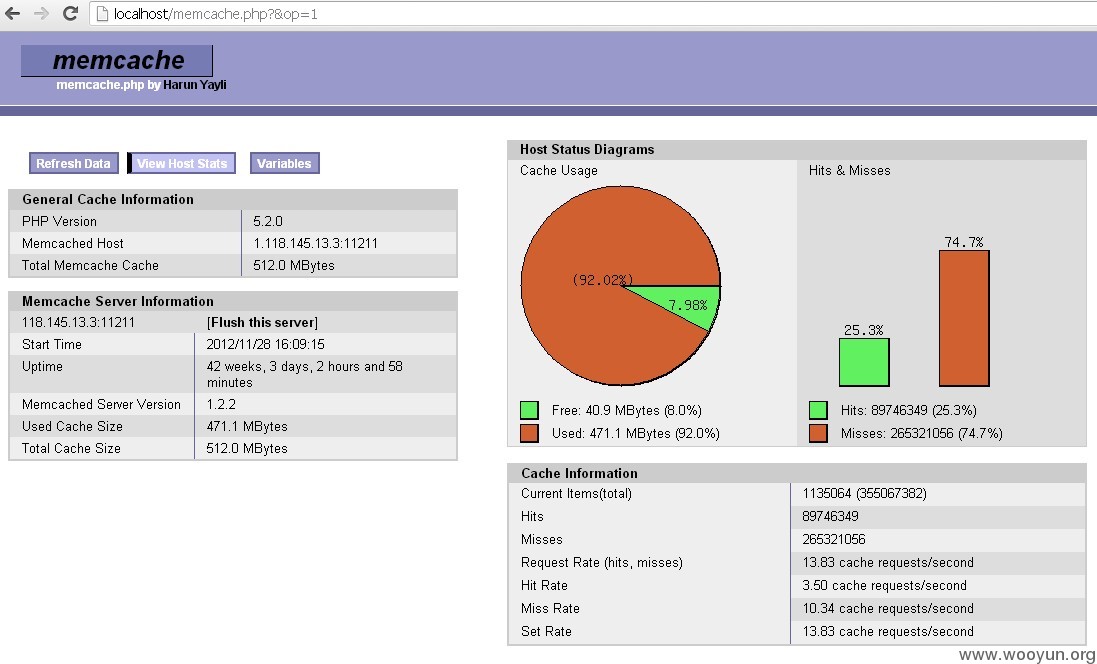Click the Used Cache Size 471.1 MBytes value
The width and height of the screenshot is (1097, 664).
pyautogui.click(x=247, y=426)
